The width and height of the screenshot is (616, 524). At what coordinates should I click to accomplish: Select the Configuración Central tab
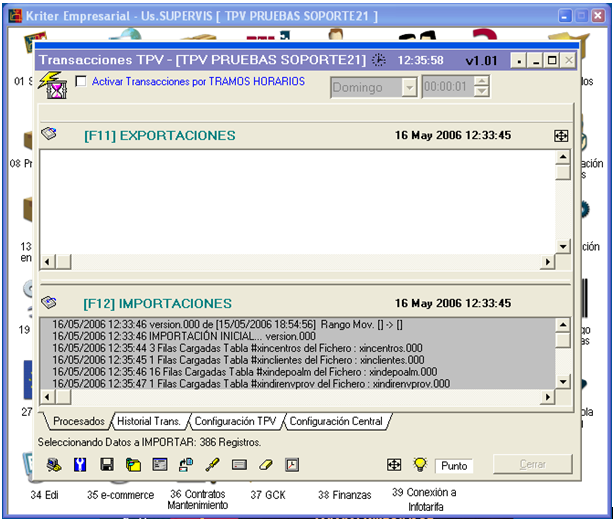336,422
